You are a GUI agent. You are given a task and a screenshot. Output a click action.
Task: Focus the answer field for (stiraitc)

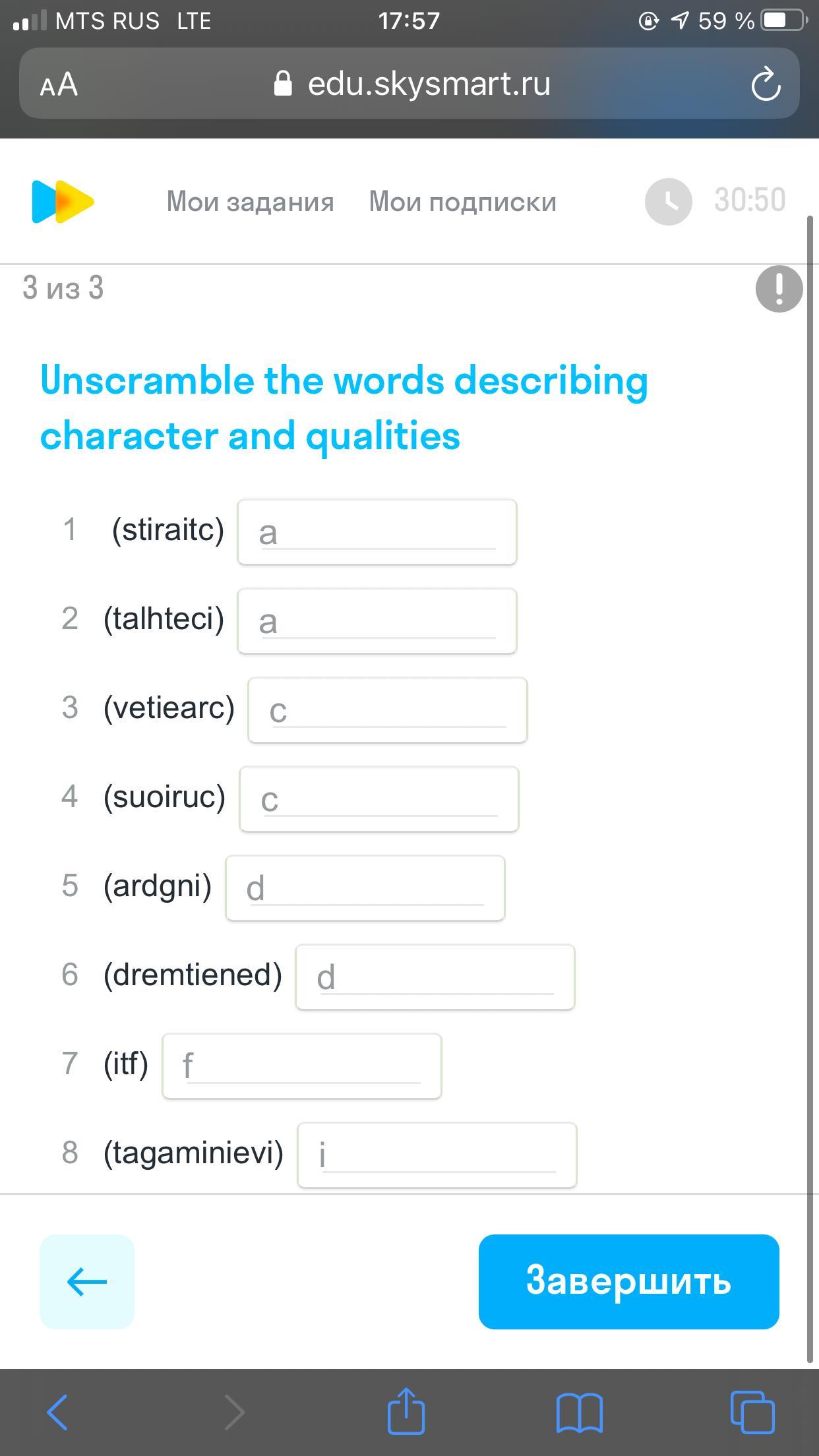point(377,532)
